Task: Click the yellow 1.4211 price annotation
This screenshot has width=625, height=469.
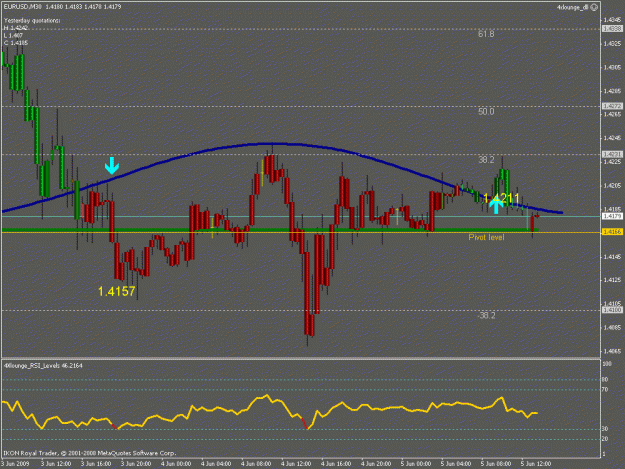Action: point(501,198)
